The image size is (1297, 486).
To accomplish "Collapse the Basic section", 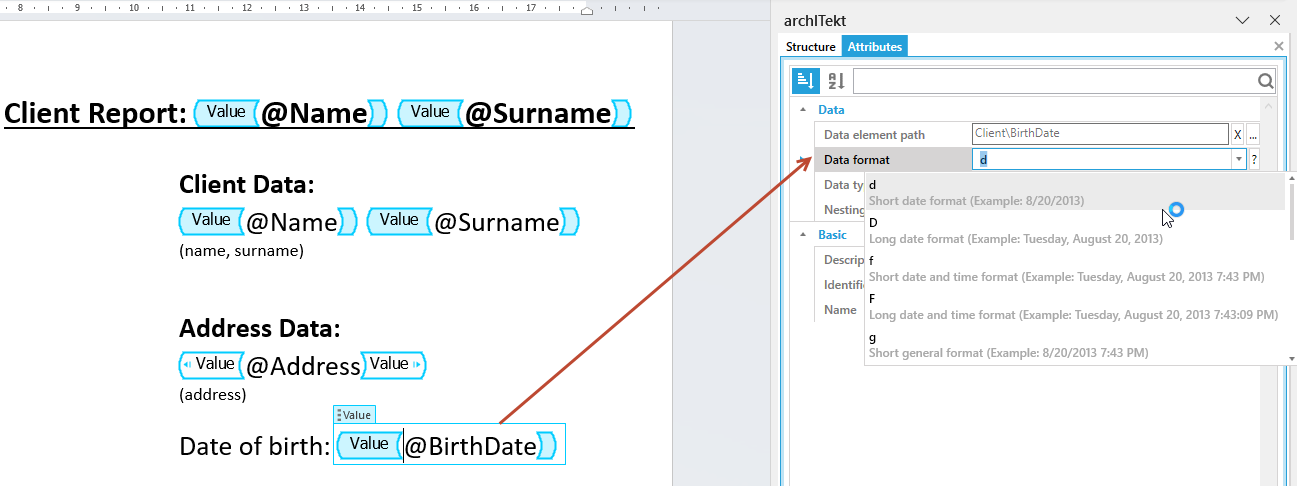I will pos(802,235).
